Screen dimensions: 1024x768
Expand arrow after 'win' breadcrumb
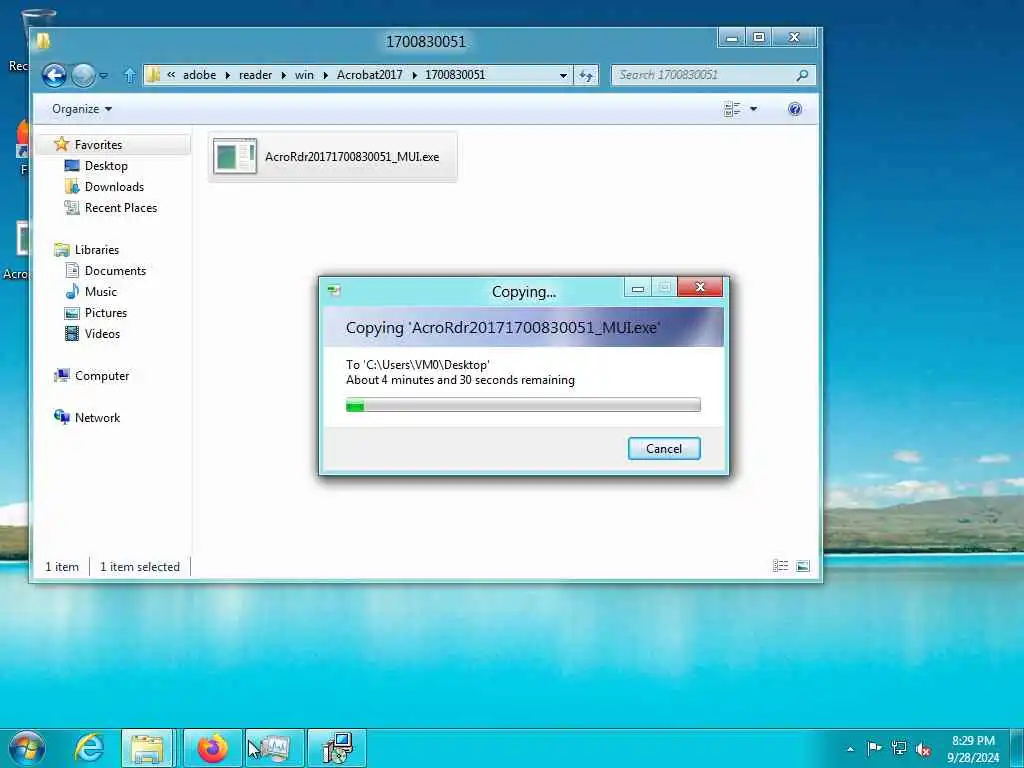click(326, 75)
